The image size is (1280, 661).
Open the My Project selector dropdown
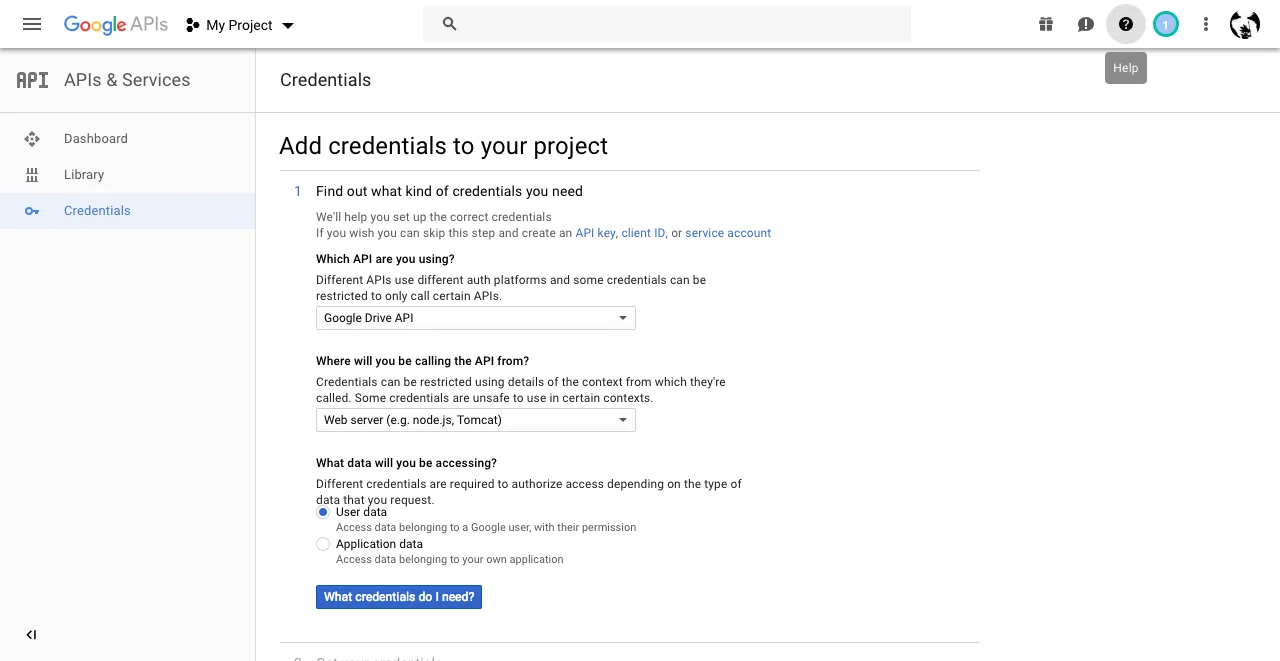coord(240,25)
